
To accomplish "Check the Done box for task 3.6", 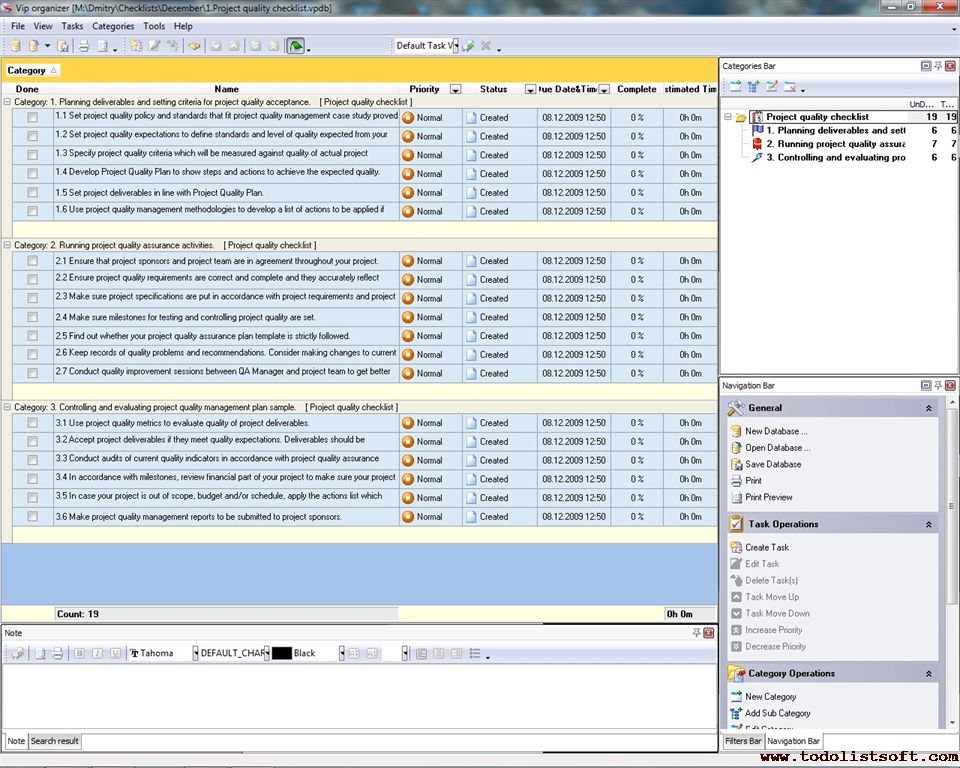I will point(32,516).
